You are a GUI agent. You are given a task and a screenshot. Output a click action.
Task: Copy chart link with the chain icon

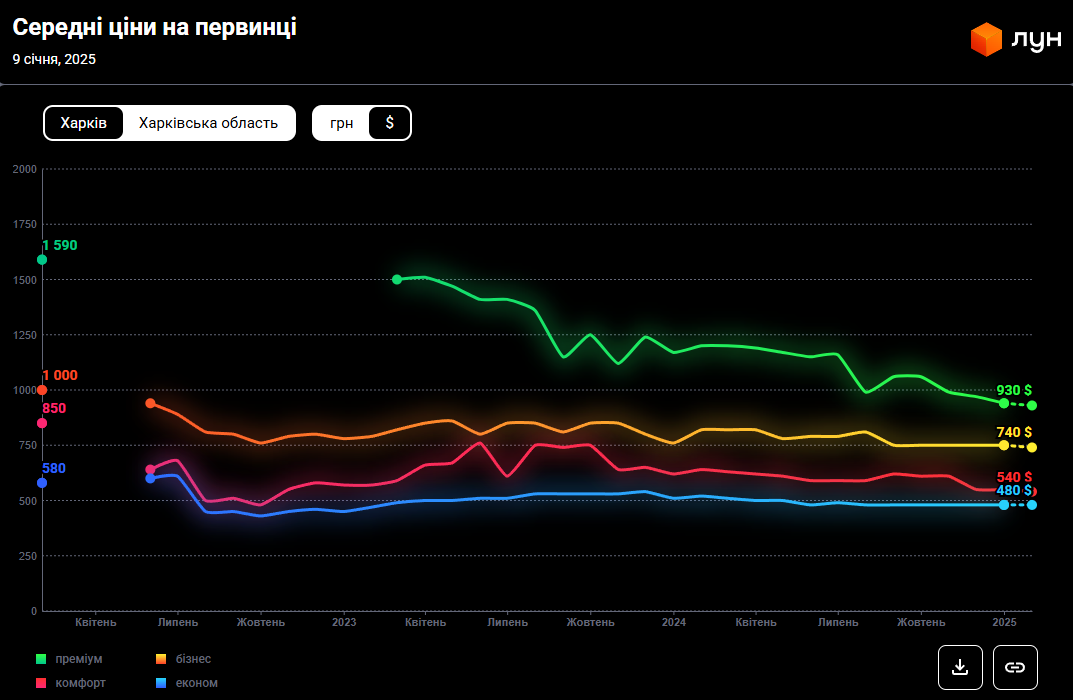point(1015,667)
